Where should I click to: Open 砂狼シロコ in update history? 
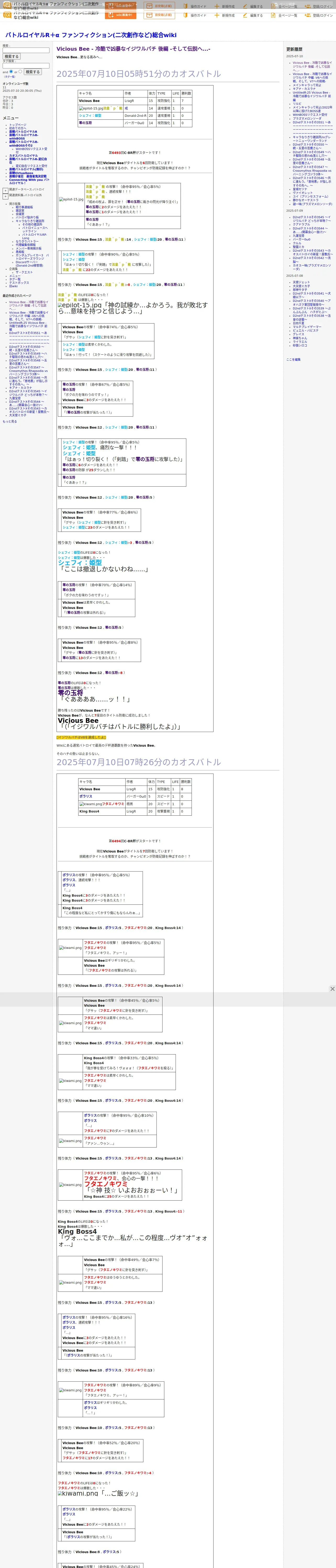pos(300,345)
